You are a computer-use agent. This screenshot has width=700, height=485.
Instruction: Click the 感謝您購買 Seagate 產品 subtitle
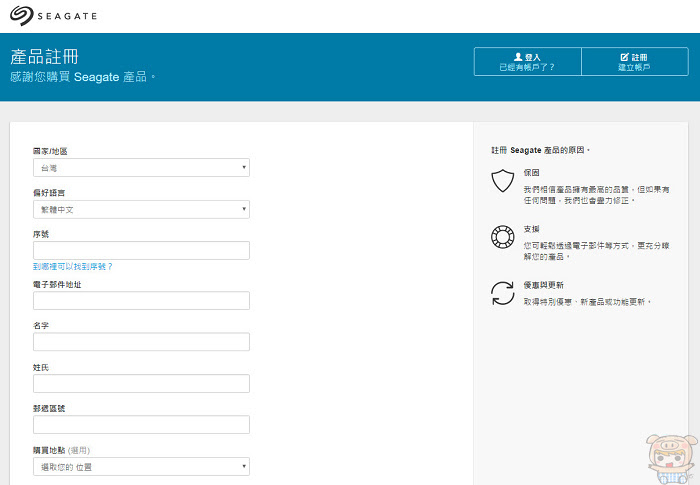pyautogui.click(x=83, y=77)
